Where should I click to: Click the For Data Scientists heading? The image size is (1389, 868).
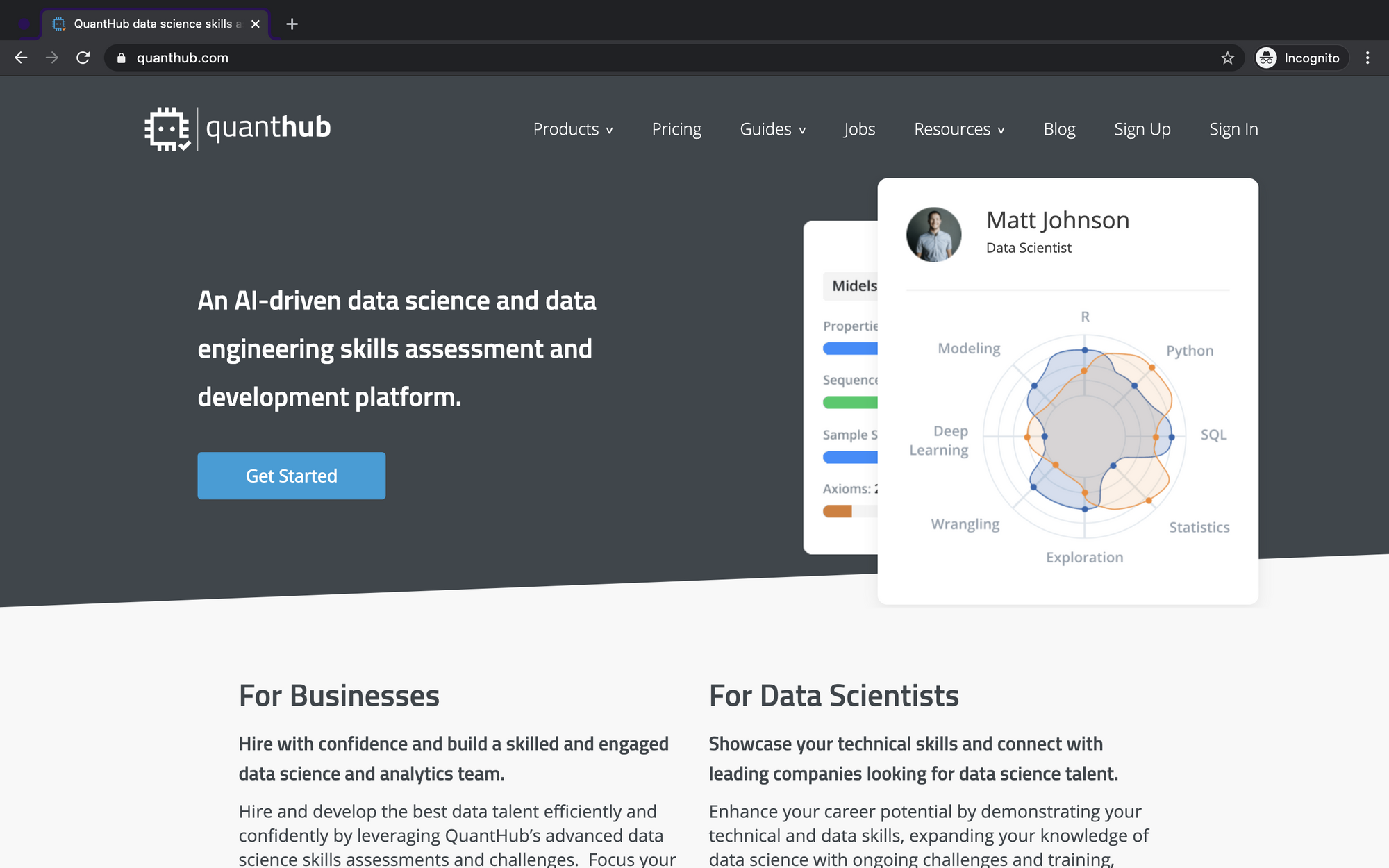[833, 696]
